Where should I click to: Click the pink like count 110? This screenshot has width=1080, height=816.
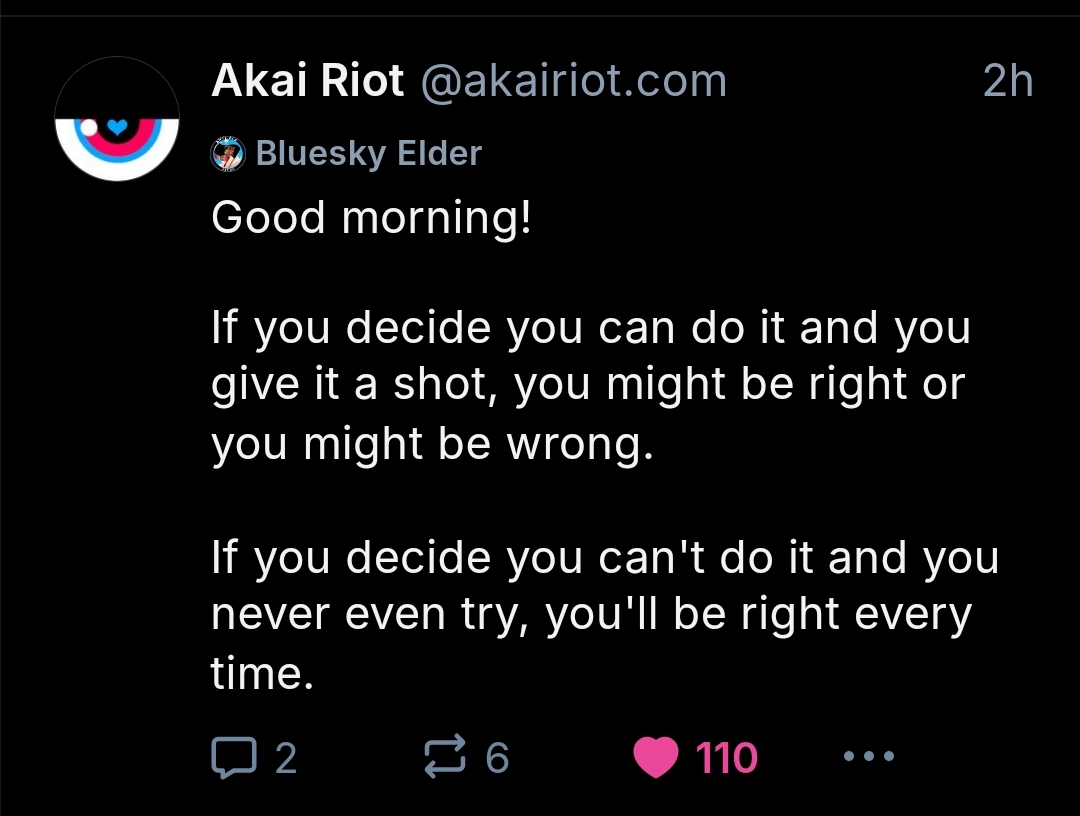[727, 758]
